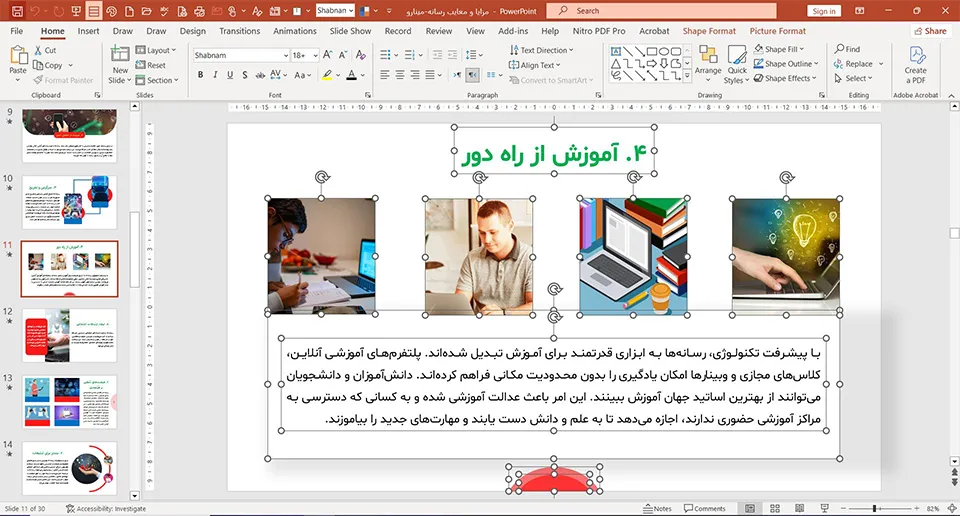960x516 pixels.
Task: Decrease list indent level icon
Action: 437,55
